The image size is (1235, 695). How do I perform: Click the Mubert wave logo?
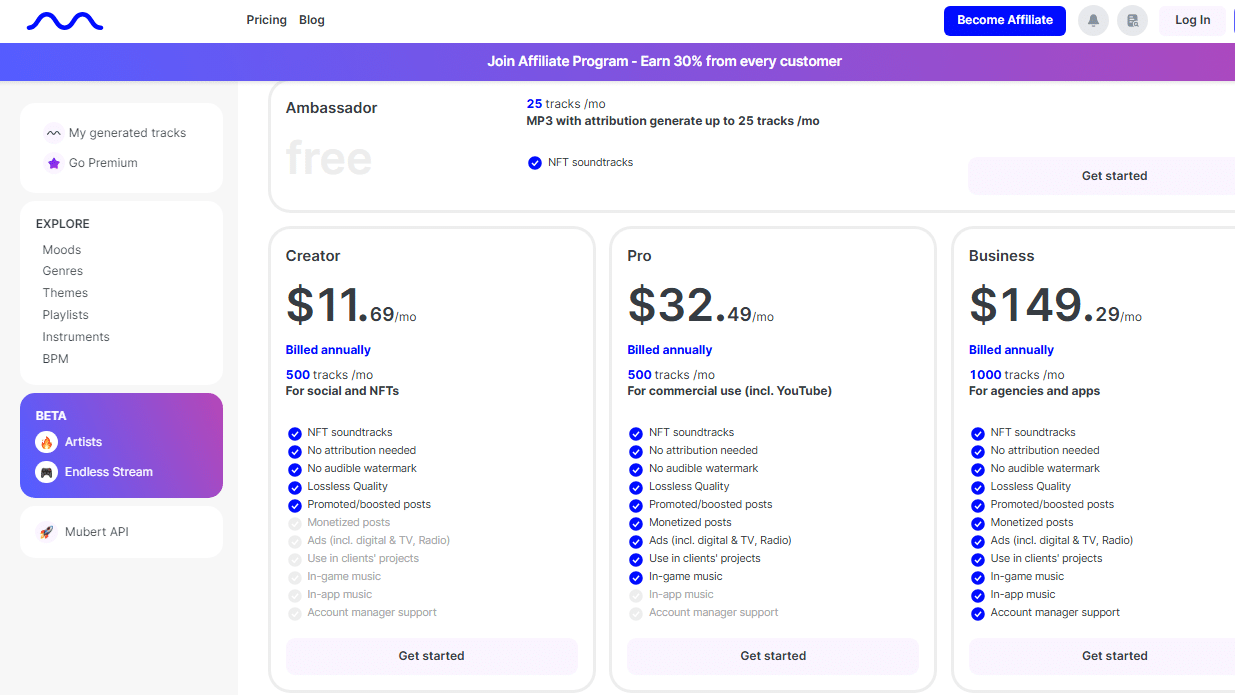[64, 20]
